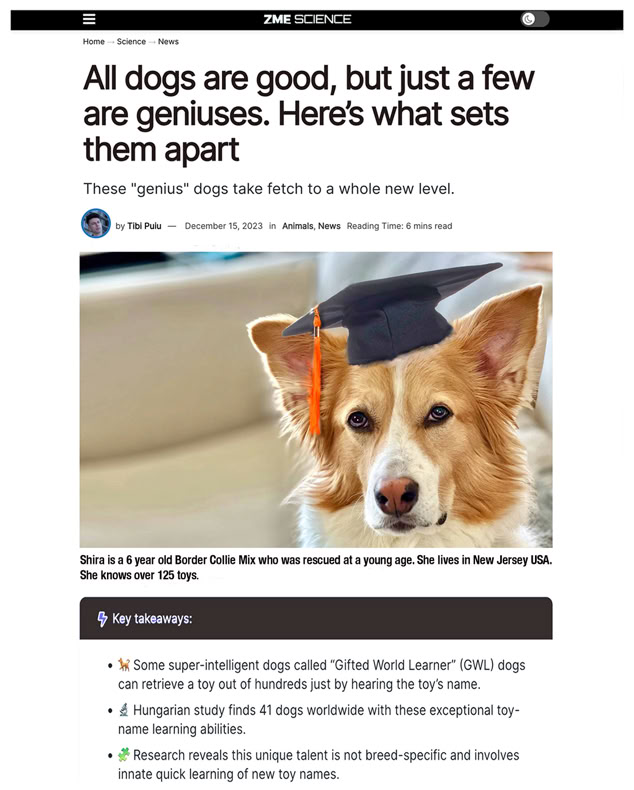Image resolution: width=634 pixels, height=790 pixels.
Task: Click the microscope emoji bullet icon
Action: pos(123,710)
